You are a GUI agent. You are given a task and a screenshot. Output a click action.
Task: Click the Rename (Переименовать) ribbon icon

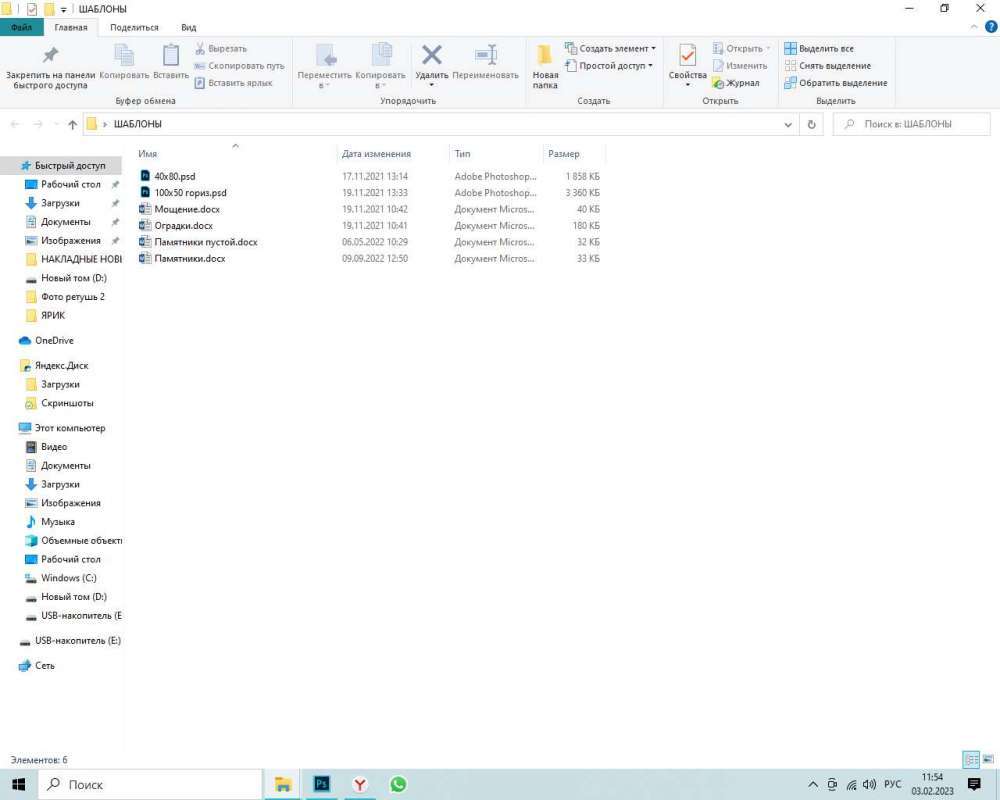pyautogui.click(x=486, y=55)
